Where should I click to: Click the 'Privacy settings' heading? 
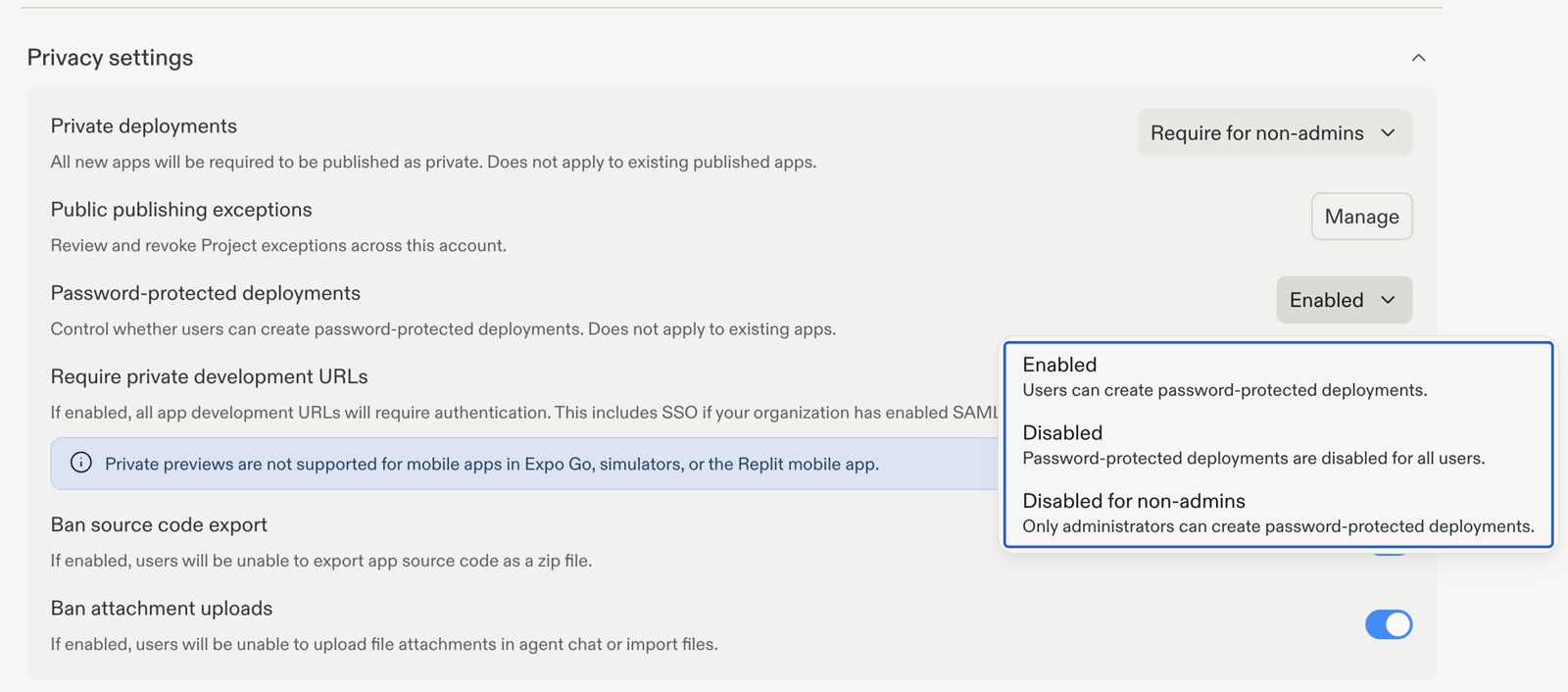[x=110, y=58]
